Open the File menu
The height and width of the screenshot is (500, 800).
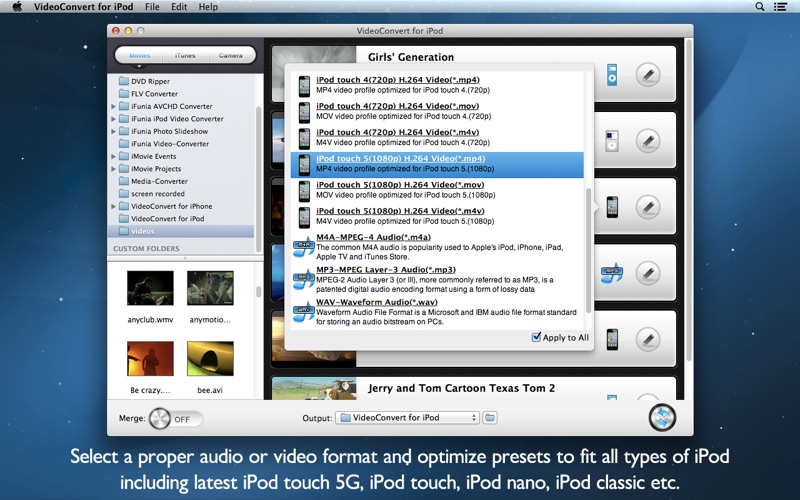152,7
